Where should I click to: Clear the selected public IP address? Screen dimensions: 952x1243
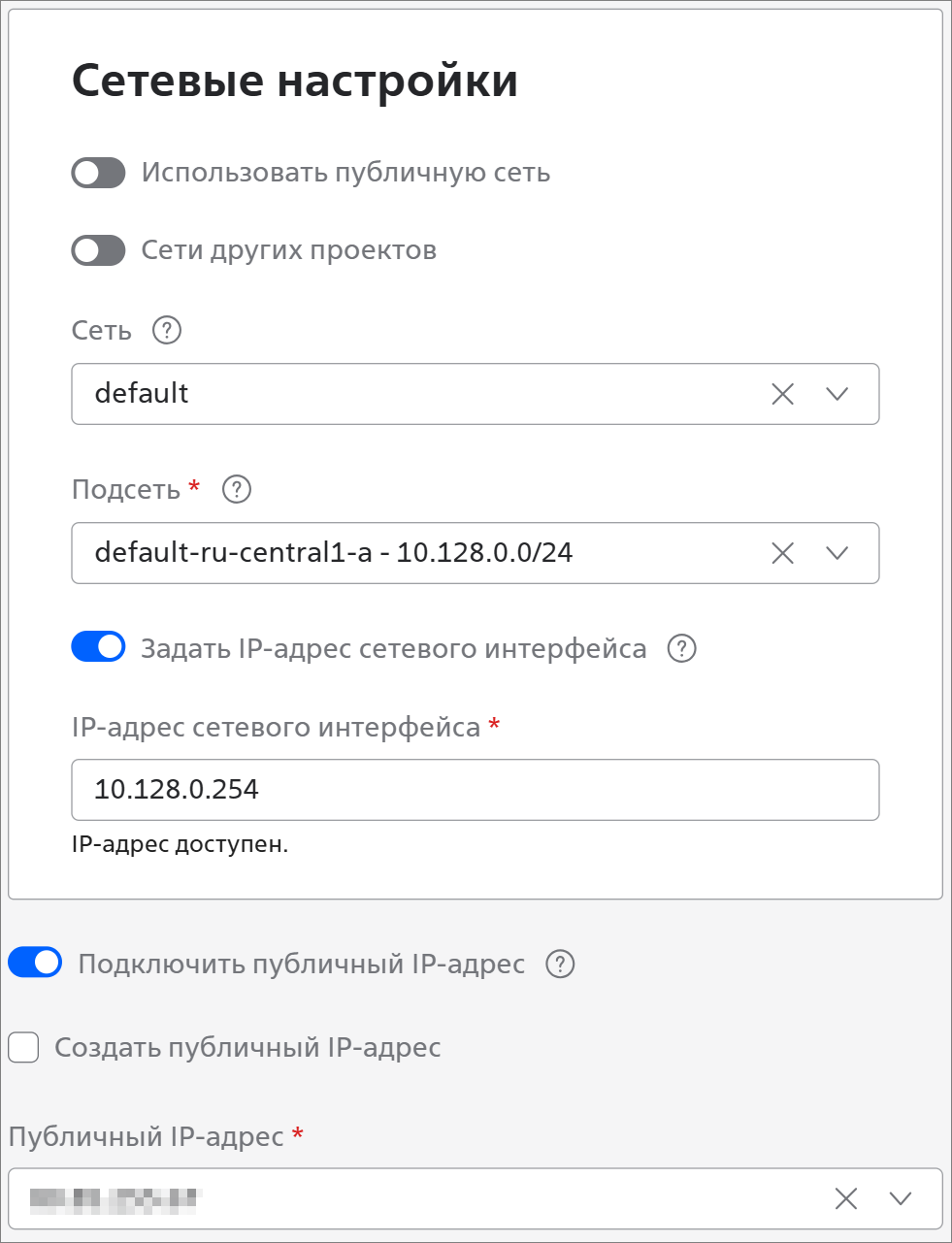click(x=846, y=1198)
